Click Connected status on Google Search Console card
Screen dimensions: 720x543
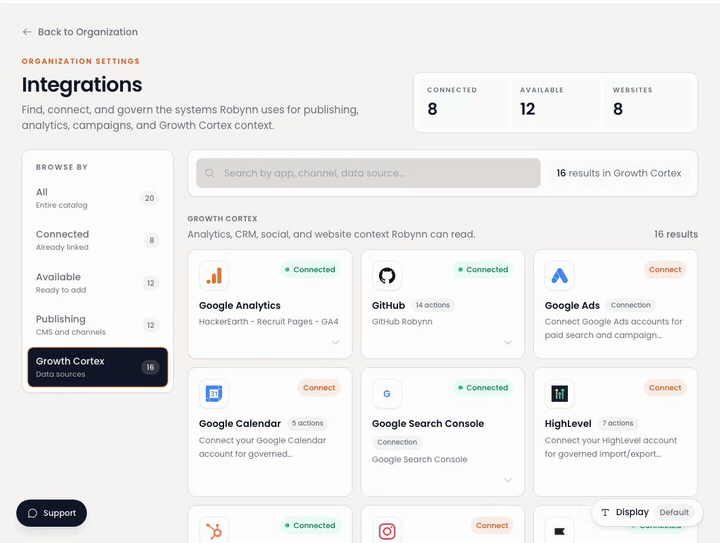click(483, 387)
